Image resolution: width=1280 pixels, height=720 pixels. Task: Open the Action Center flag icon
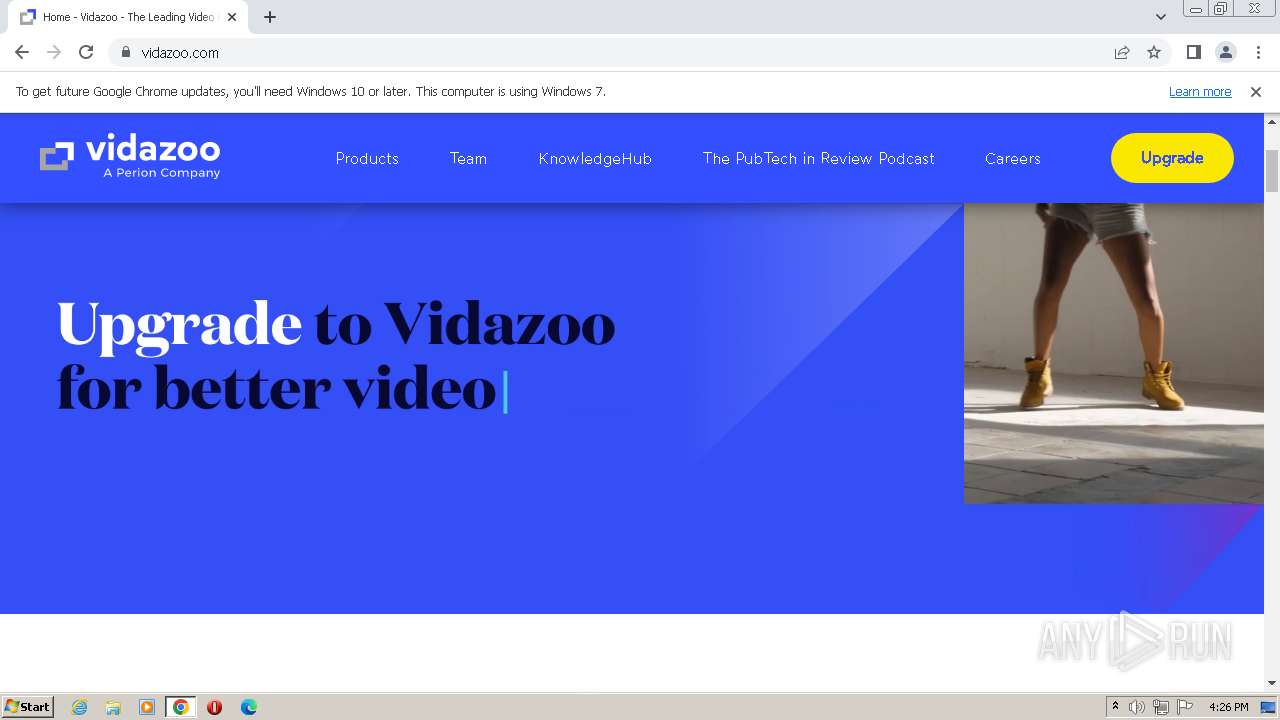click(x=1185, y=707)
